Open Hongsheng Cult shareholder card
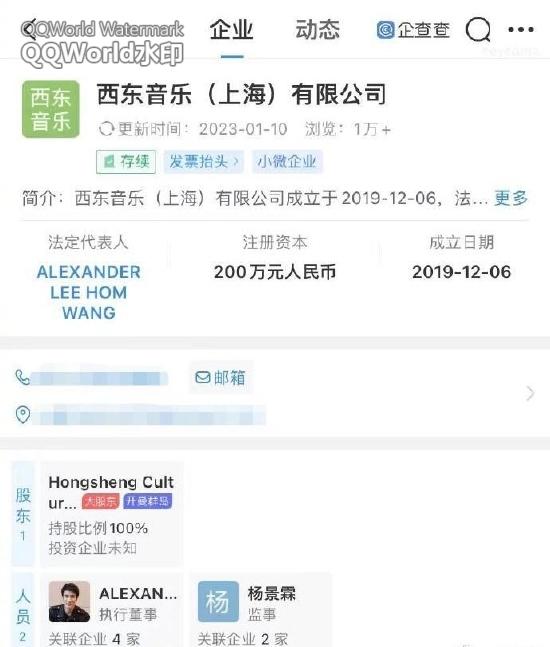550x647 pixels. [x=111, y=514]
